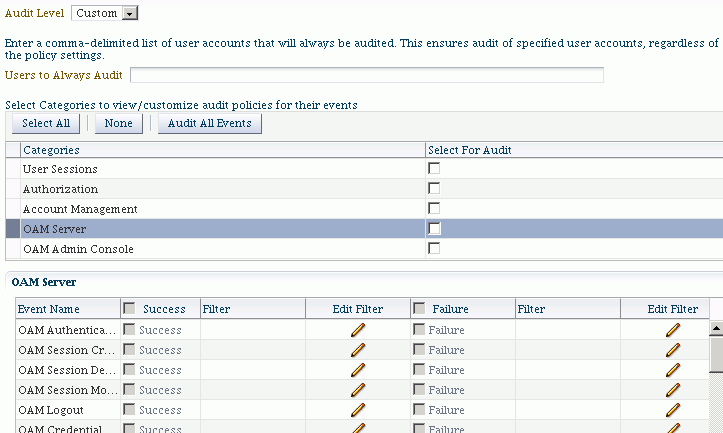
Task: Edit success filter pencil for OAM Session Destroy
Action: pos(358,370)
